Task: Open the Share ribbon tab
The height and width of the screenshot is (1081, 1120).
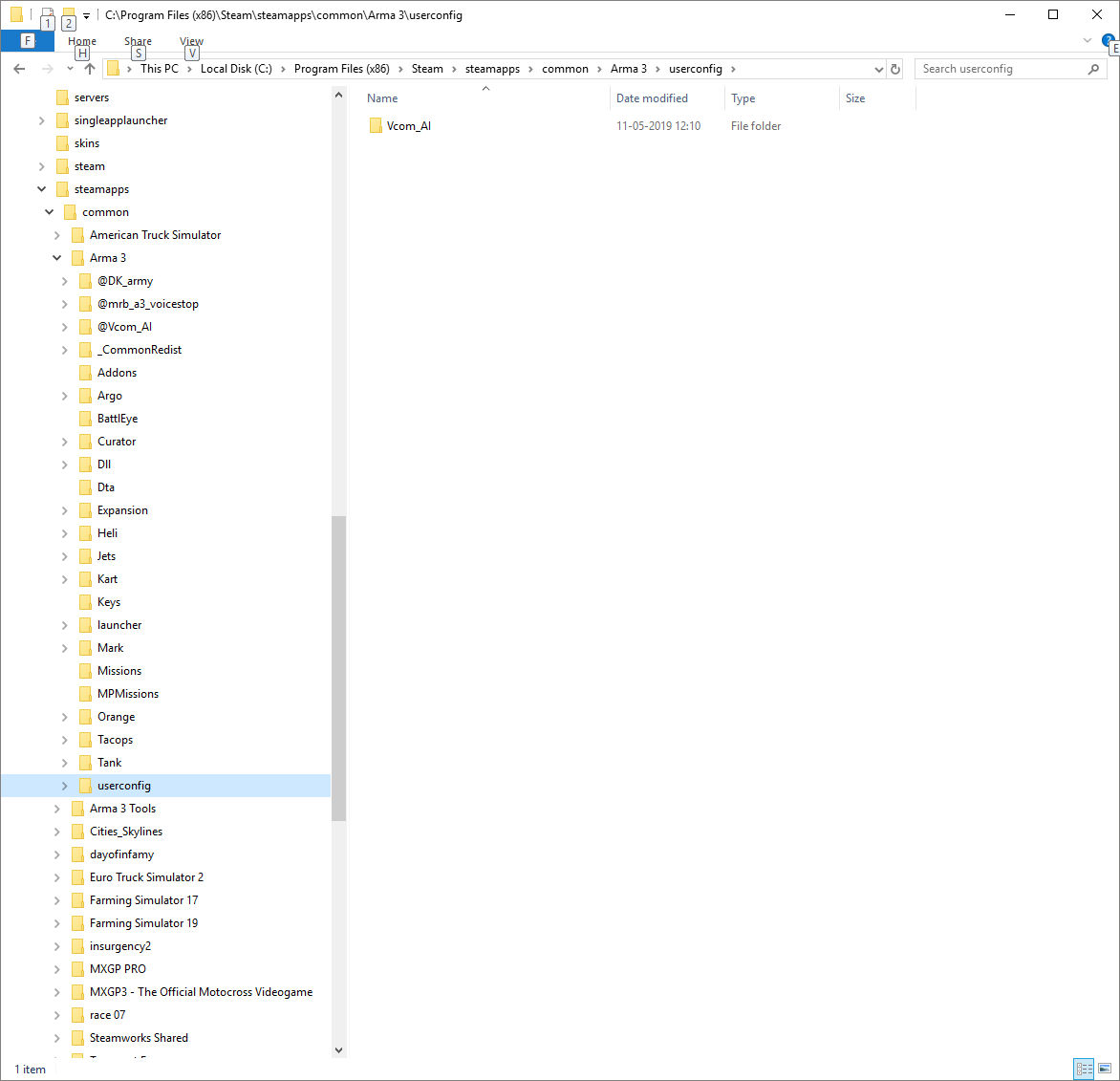Action: pos(138,41)
